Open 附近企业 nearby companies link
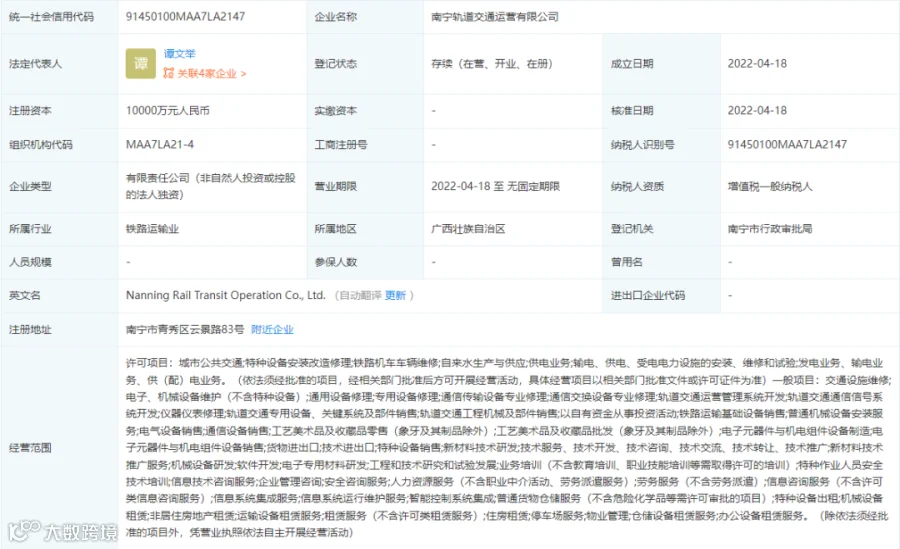900x549 pixels. pyautogui.click(x=272, y=330)
